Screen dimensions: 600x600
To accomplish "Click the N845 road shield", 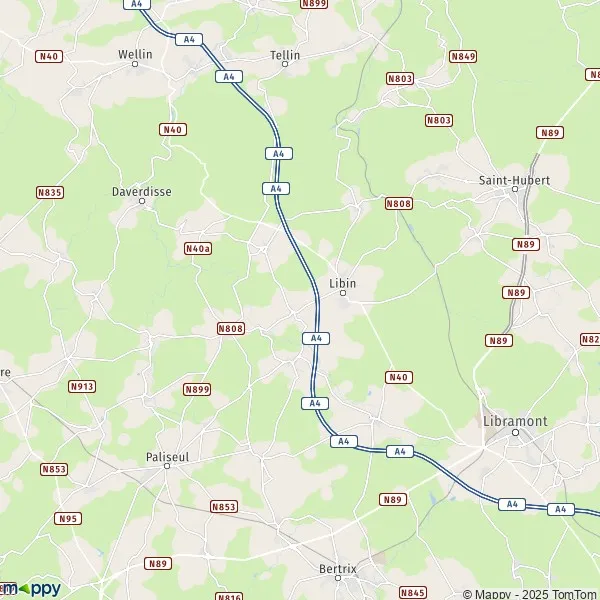I will point(413,593).
